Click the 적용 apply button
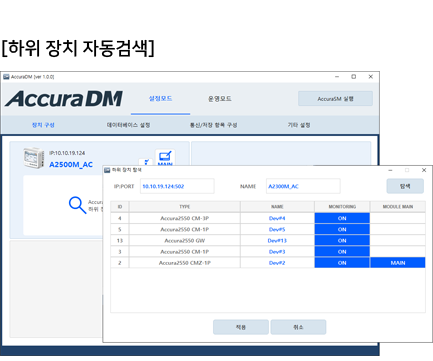This screenshot has width=433, height=361. tap(241, 327)
